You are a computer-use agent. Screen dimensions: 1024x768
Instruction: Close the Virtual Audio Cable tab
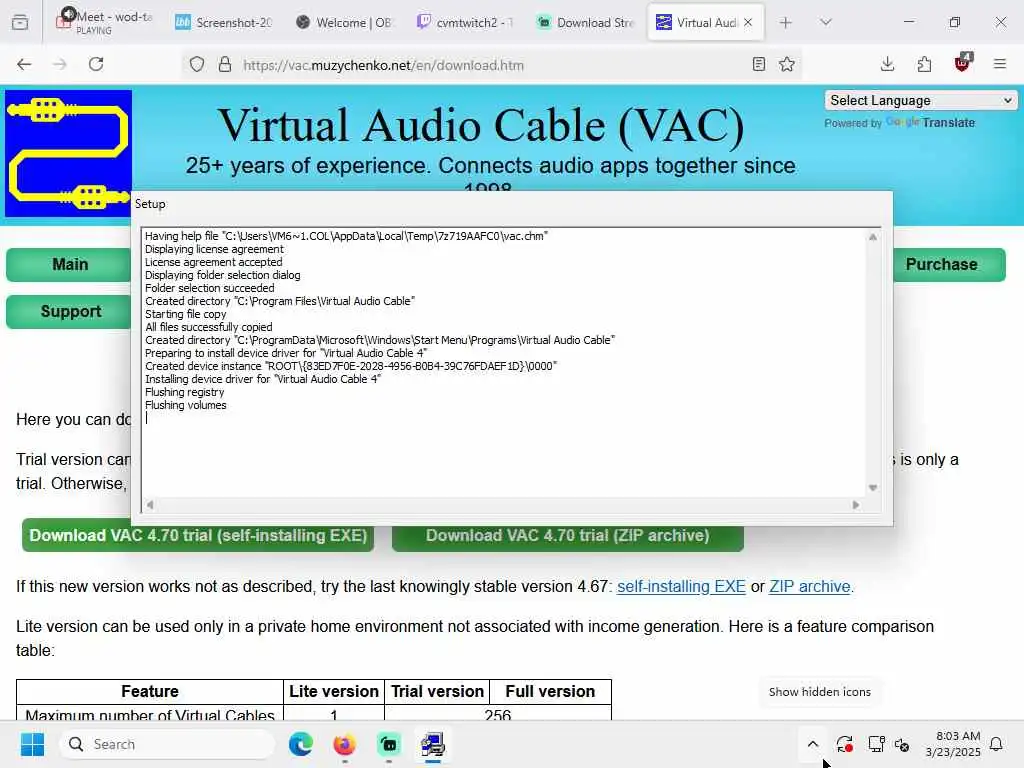tap(748, 22)
